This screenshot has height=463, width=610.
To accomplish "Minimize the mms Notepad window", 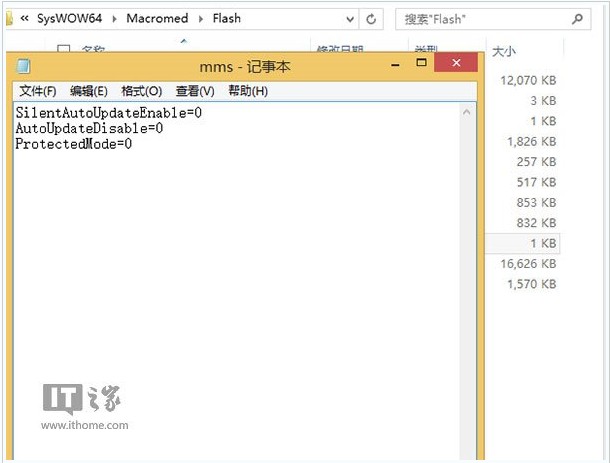I will pos(395,65).
